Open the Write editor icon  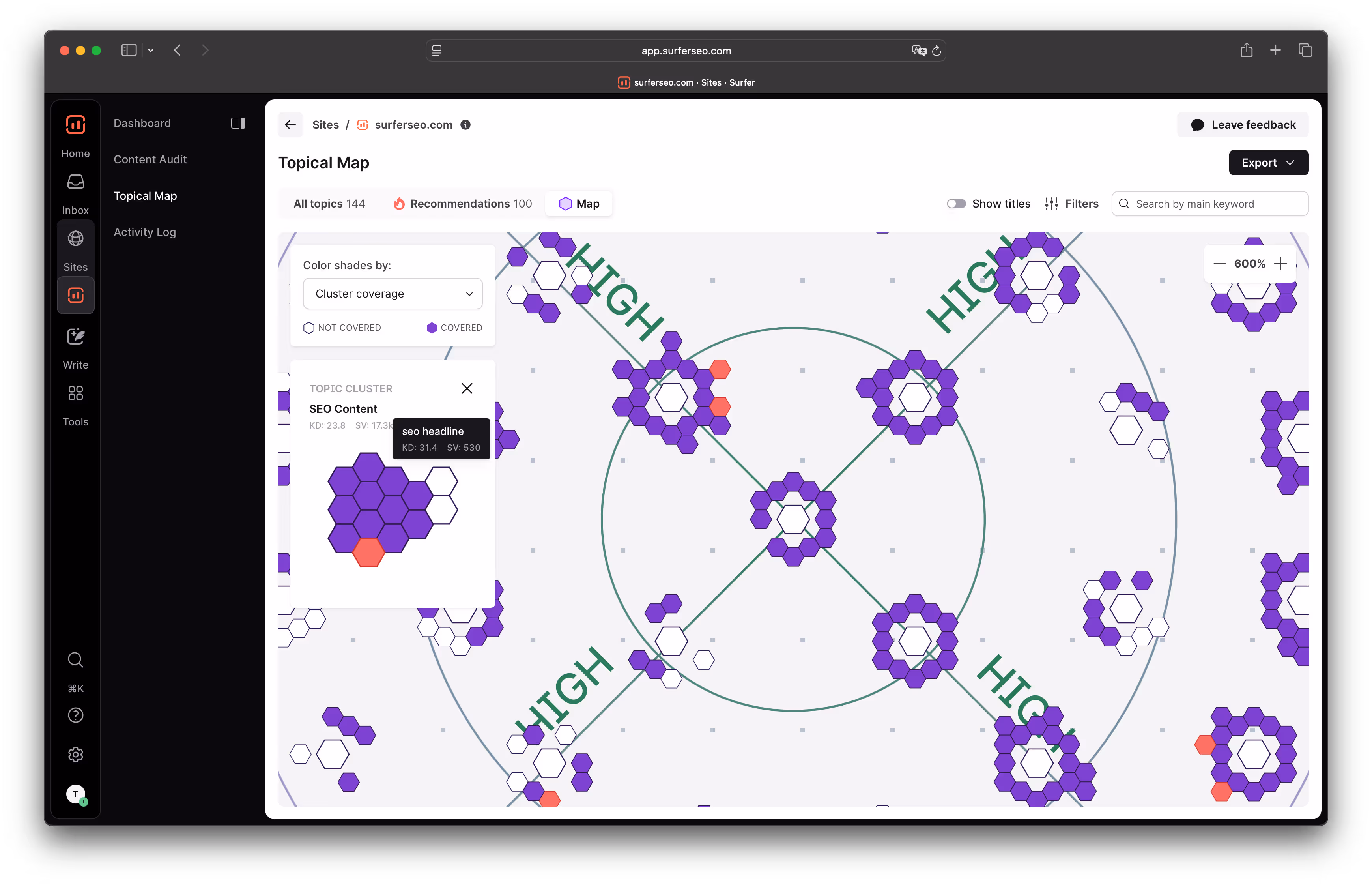pos(75,337)
